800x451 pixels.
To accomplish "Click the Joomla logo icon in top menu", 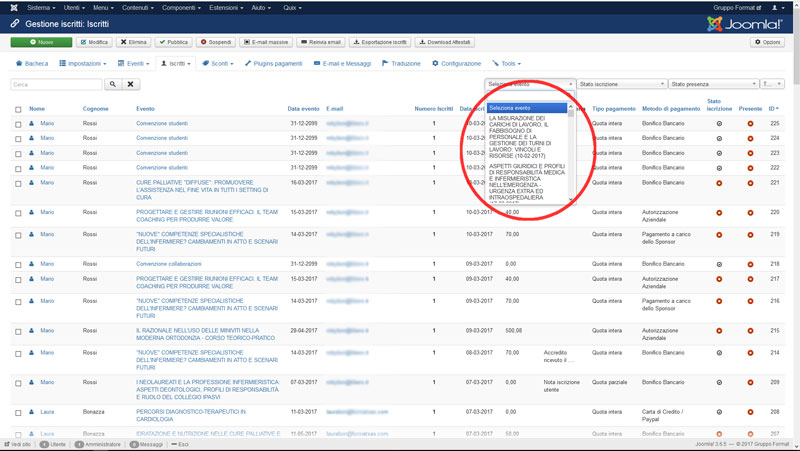I will point(14,8).
